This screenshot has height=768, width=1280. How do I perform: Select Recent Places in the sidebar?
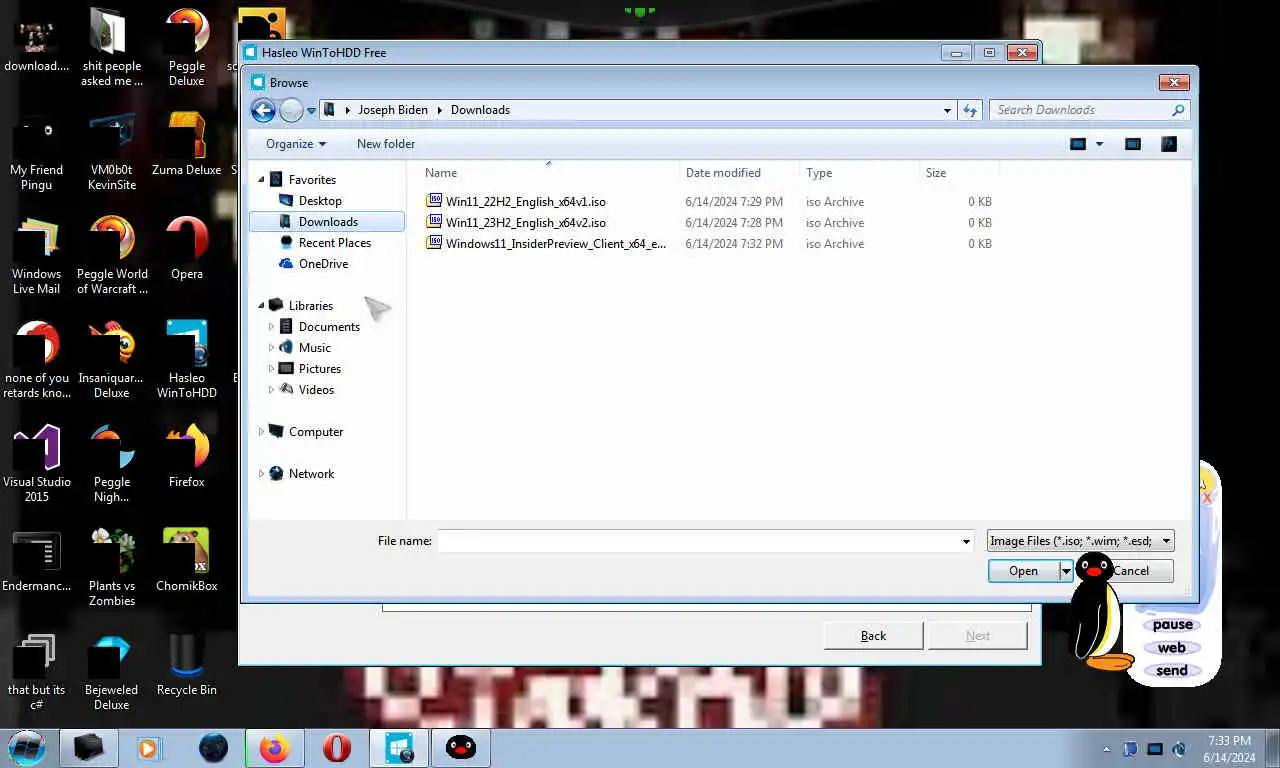pyautogui.click(x=334, y=243)
